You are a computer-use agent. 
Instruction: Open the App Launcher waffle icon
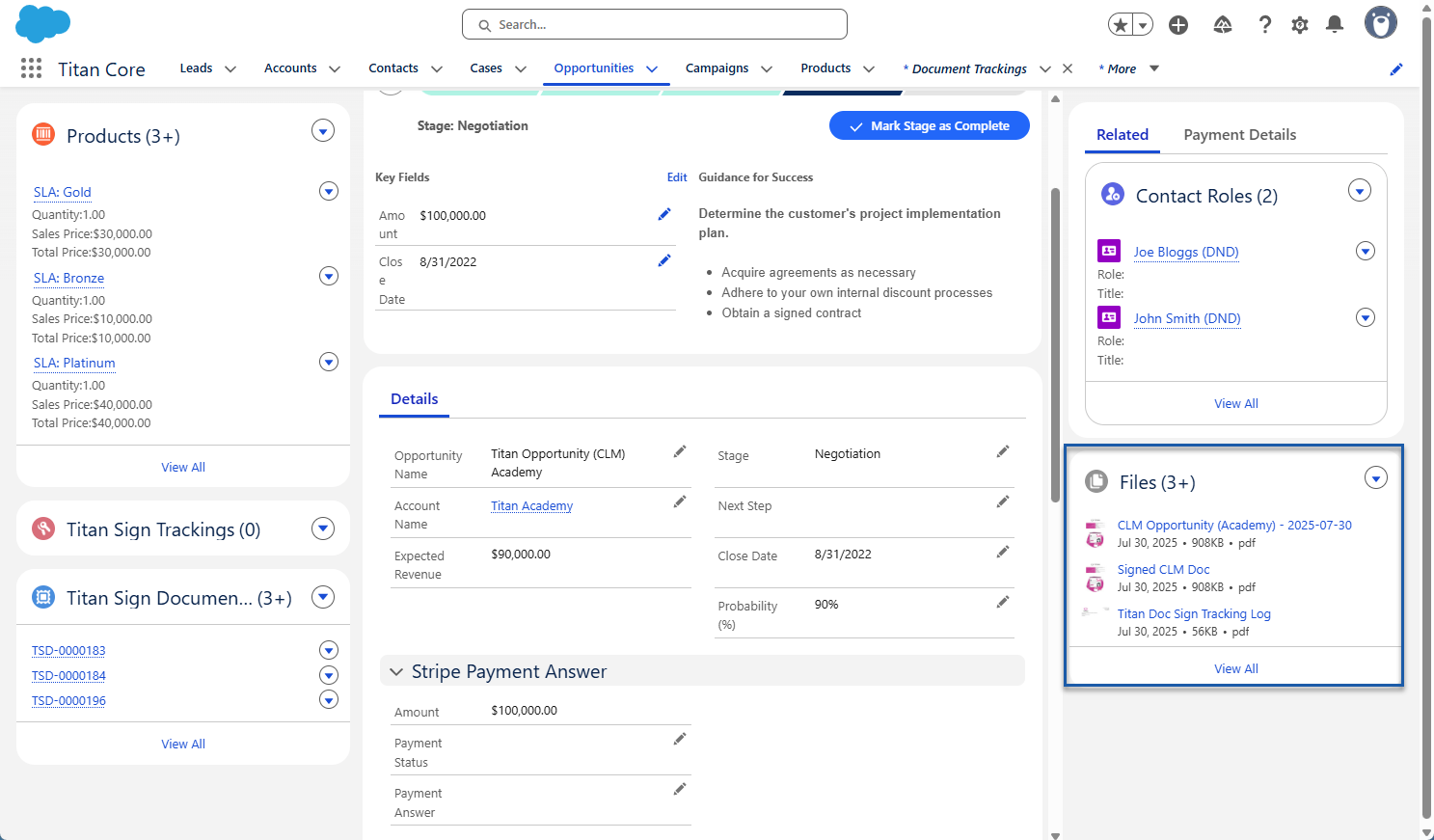pyautogui.click(x=30, y=68)
